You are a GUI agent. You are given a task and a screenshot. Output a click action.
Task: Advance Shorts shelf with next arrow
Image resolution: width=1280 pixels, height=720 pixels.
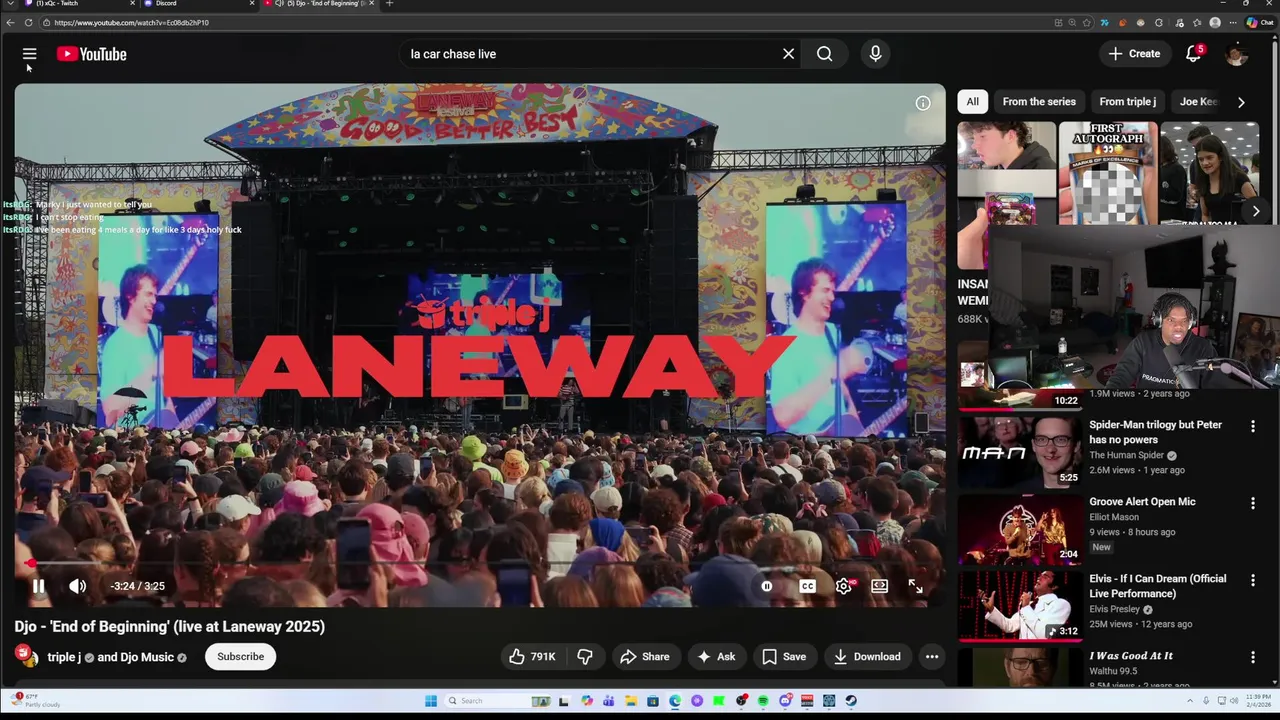1256,211
